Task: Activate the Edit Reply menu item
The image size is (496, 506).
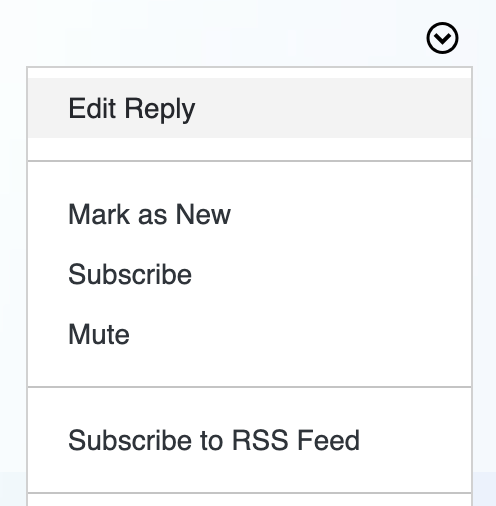Action: click(x=249, y=108)
